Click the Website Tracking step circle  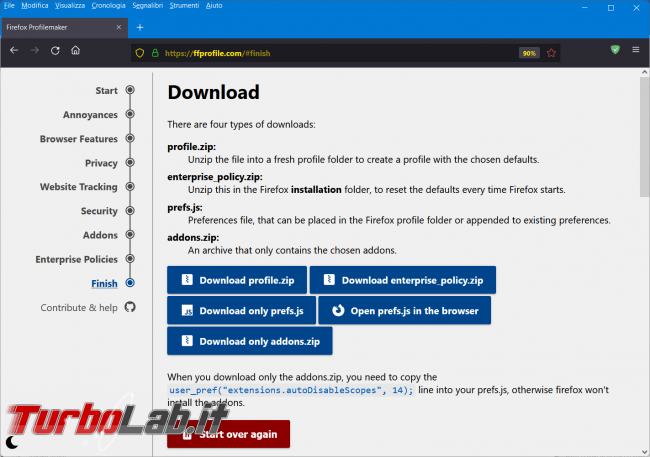pyautogui.click(x=130, y=187)
